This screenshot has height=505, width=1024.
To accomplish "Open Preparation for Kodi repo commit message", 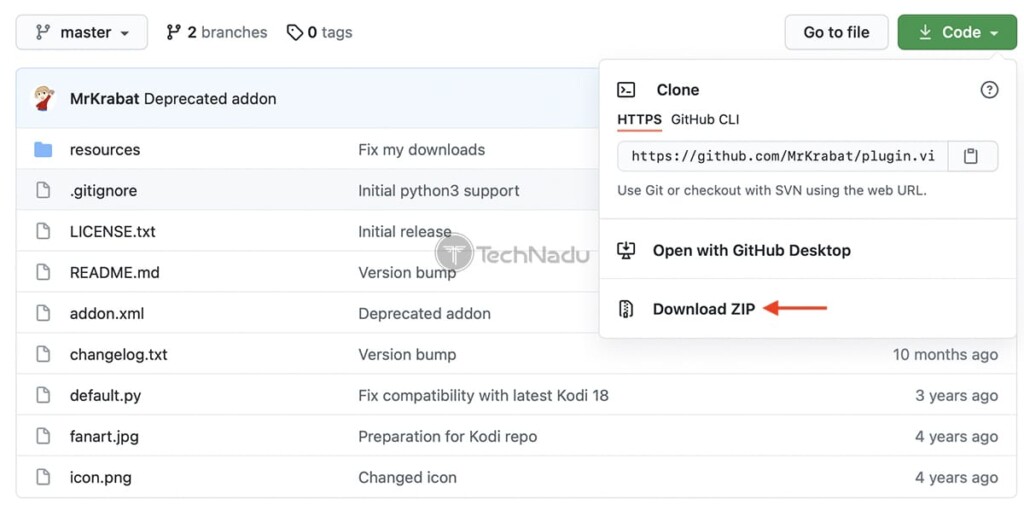I will (x=447, y=436).
